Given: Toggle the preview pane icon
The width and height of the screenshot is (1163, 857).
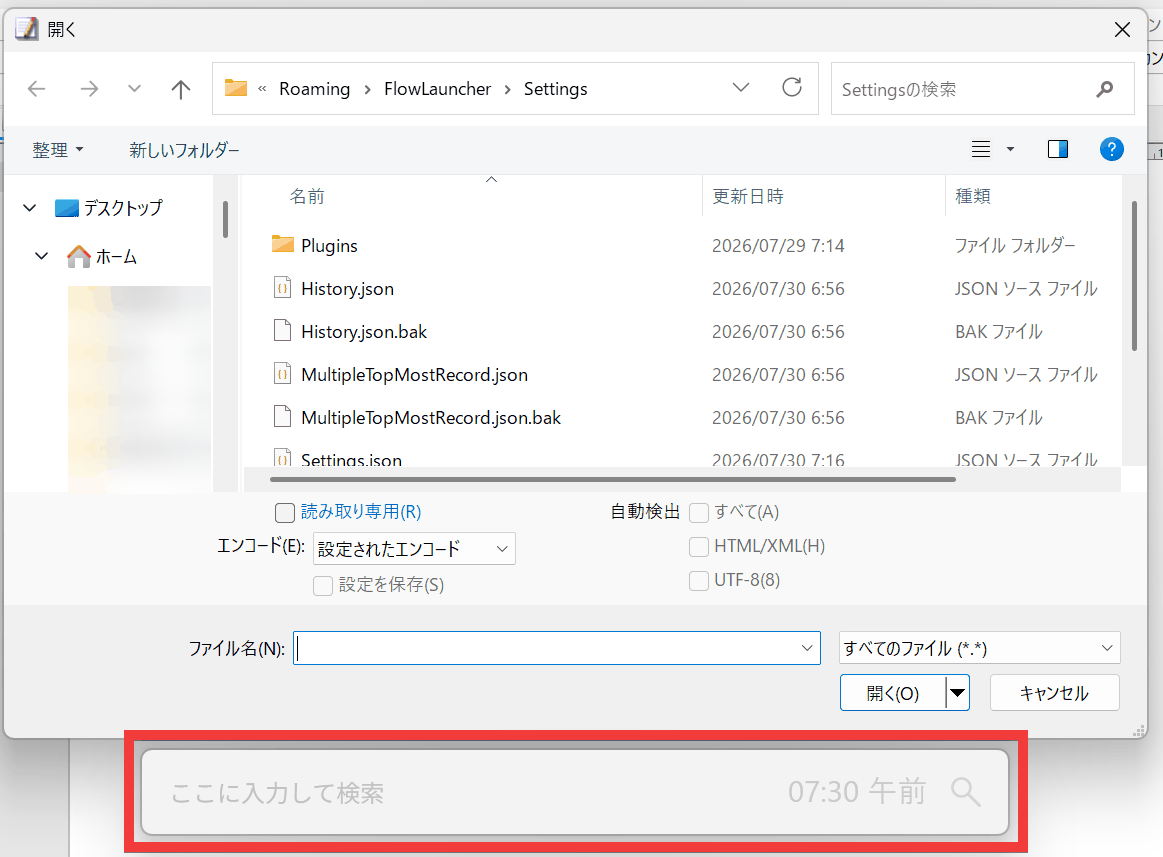Looking at the screenshot, I should (1058, 149).
